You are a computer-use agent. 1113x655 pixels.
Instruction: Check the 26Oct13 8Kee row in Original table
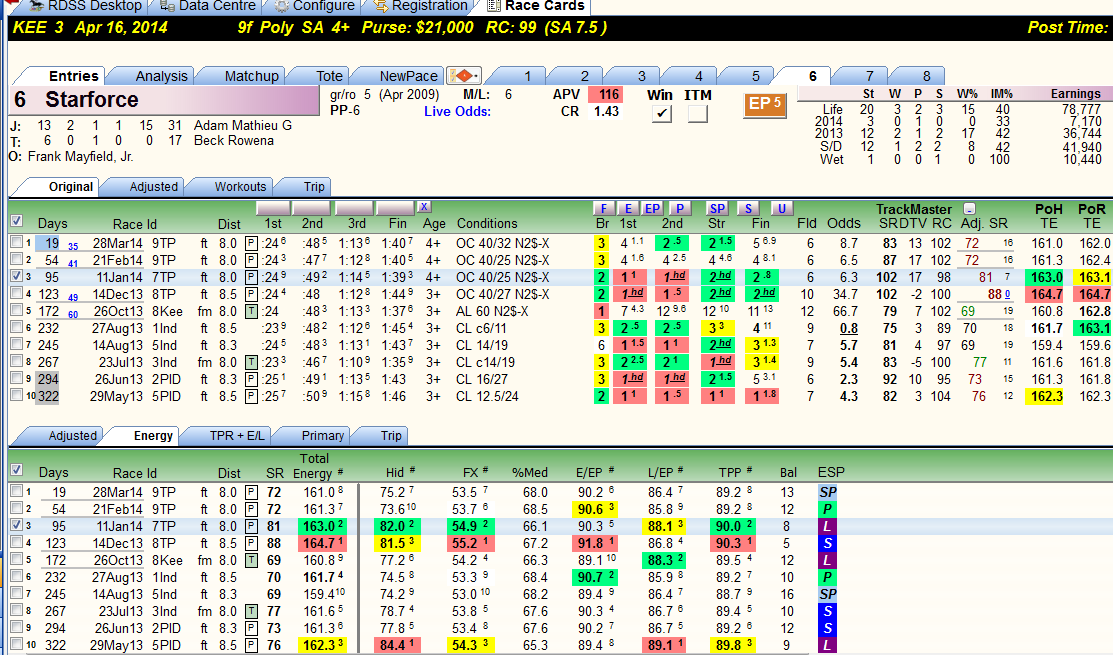(x=16, y=311)
